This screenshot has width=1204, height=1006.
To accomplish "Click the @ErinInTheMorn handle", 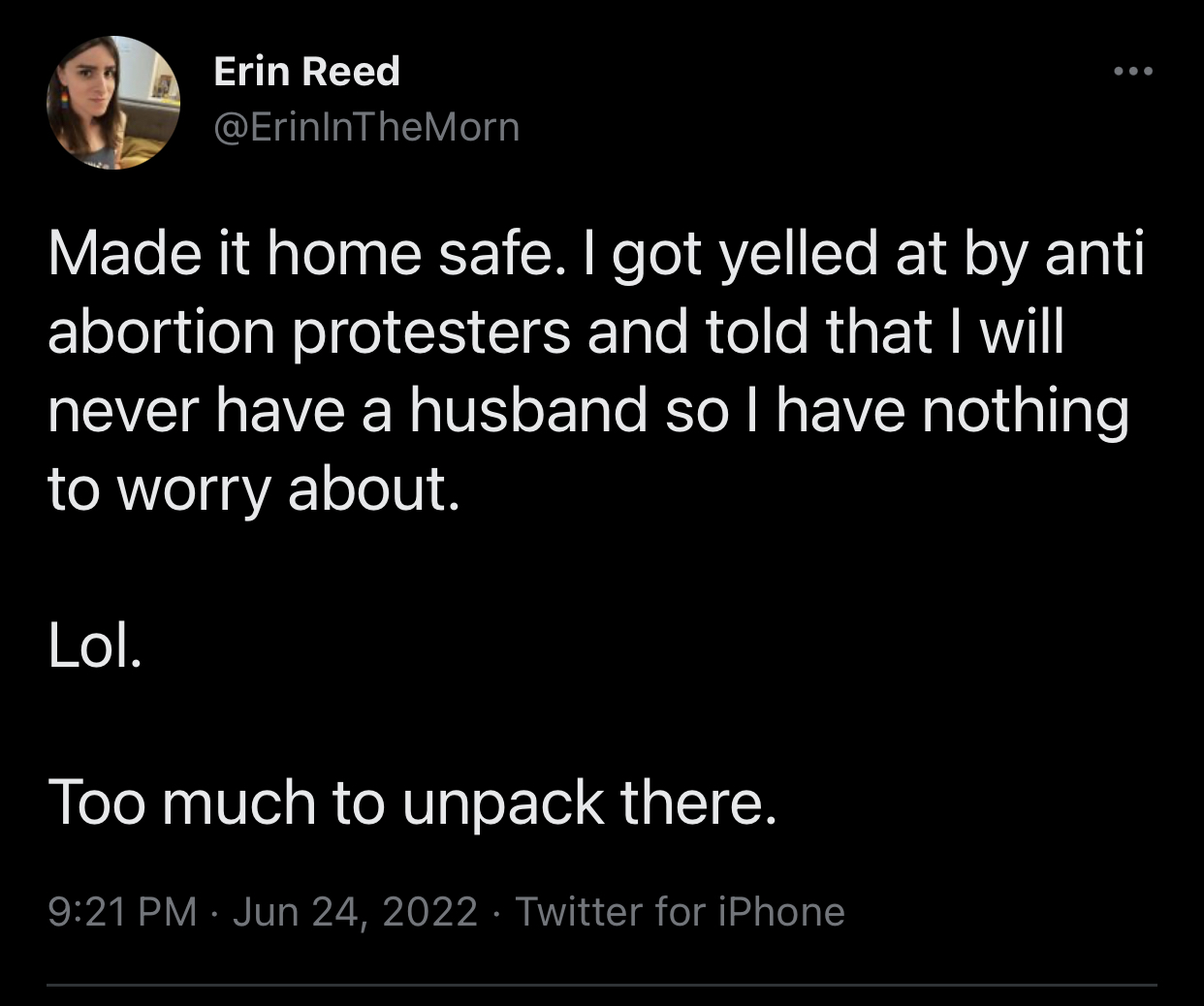I will (x=365, y=127).
